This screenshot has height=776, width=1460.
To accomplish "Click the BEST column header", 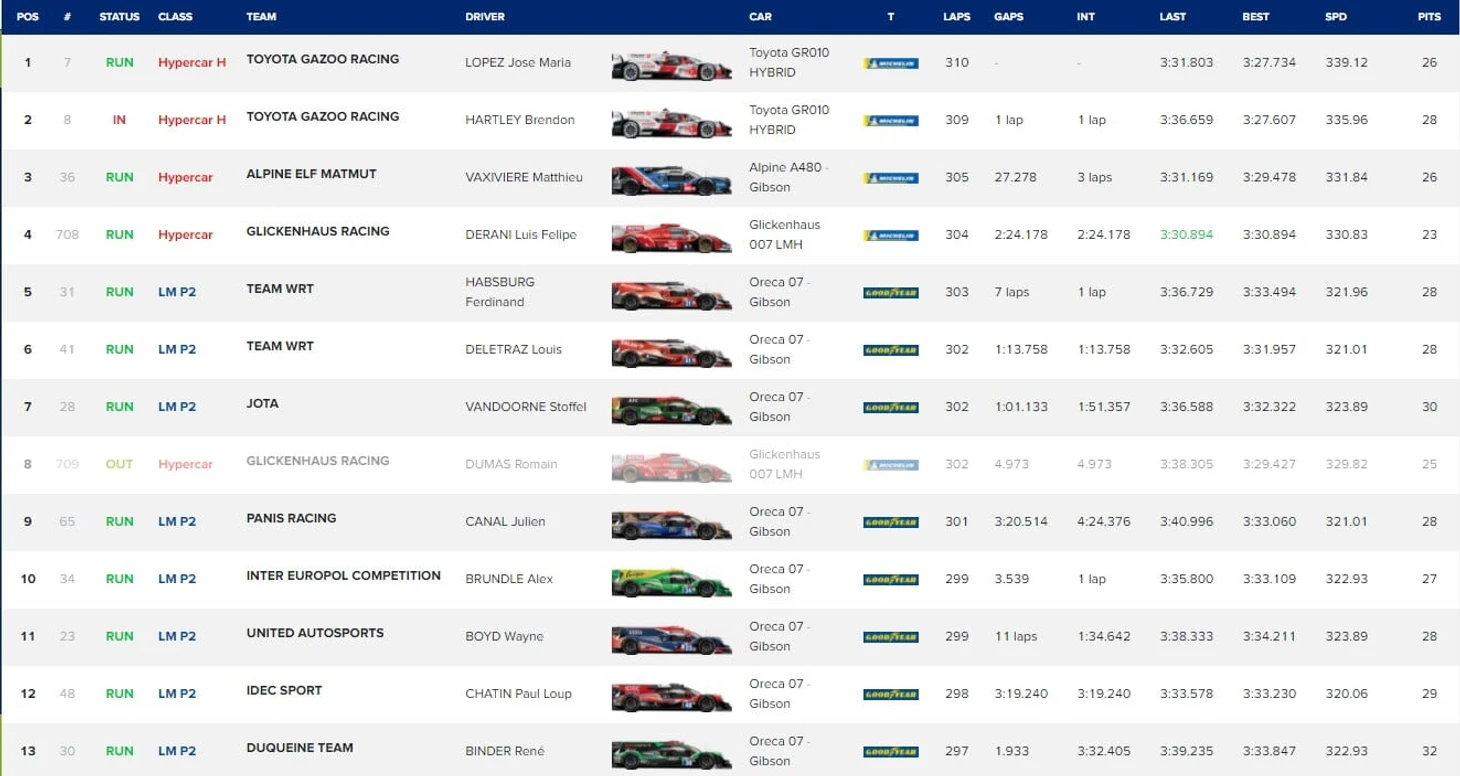I will click(1256, 17).
